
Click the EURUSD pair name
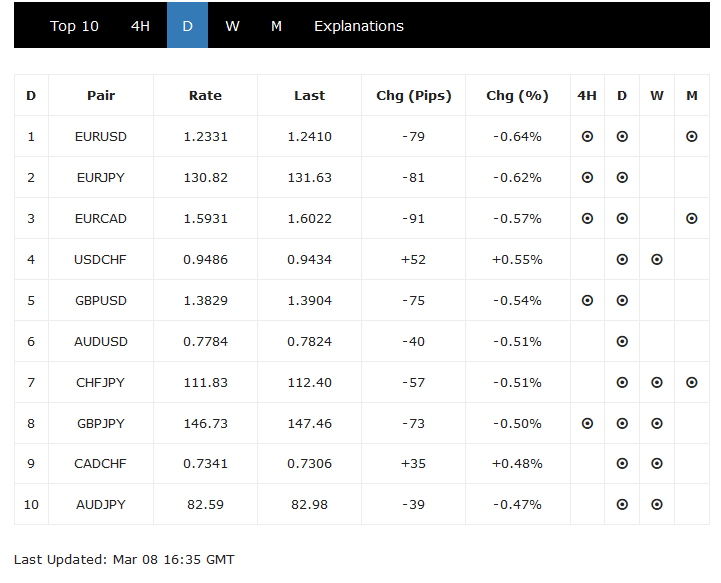101,136
